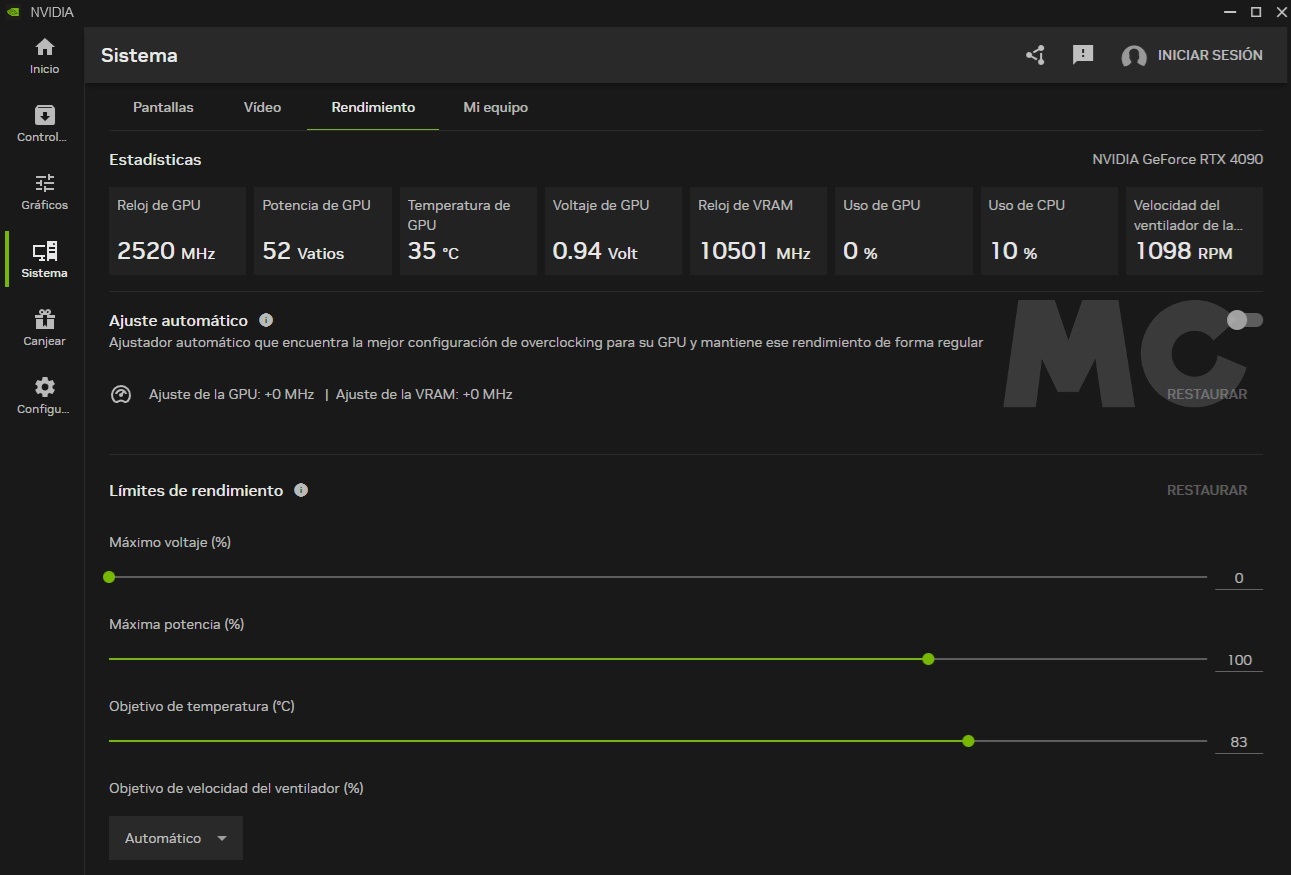Click RESTAURAR beside Límites de rendimiento

tap(1207, 490)
